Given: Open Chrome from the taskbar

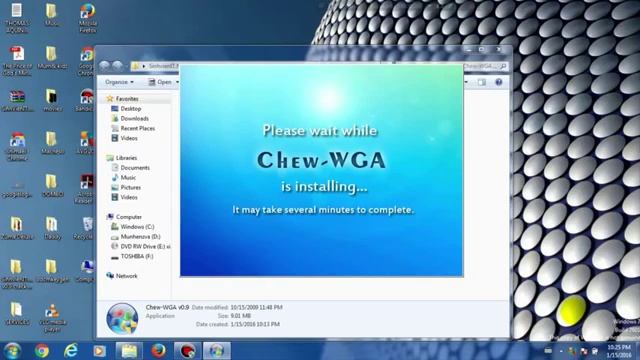Looking at the screenshot, I should click(42, 351).
